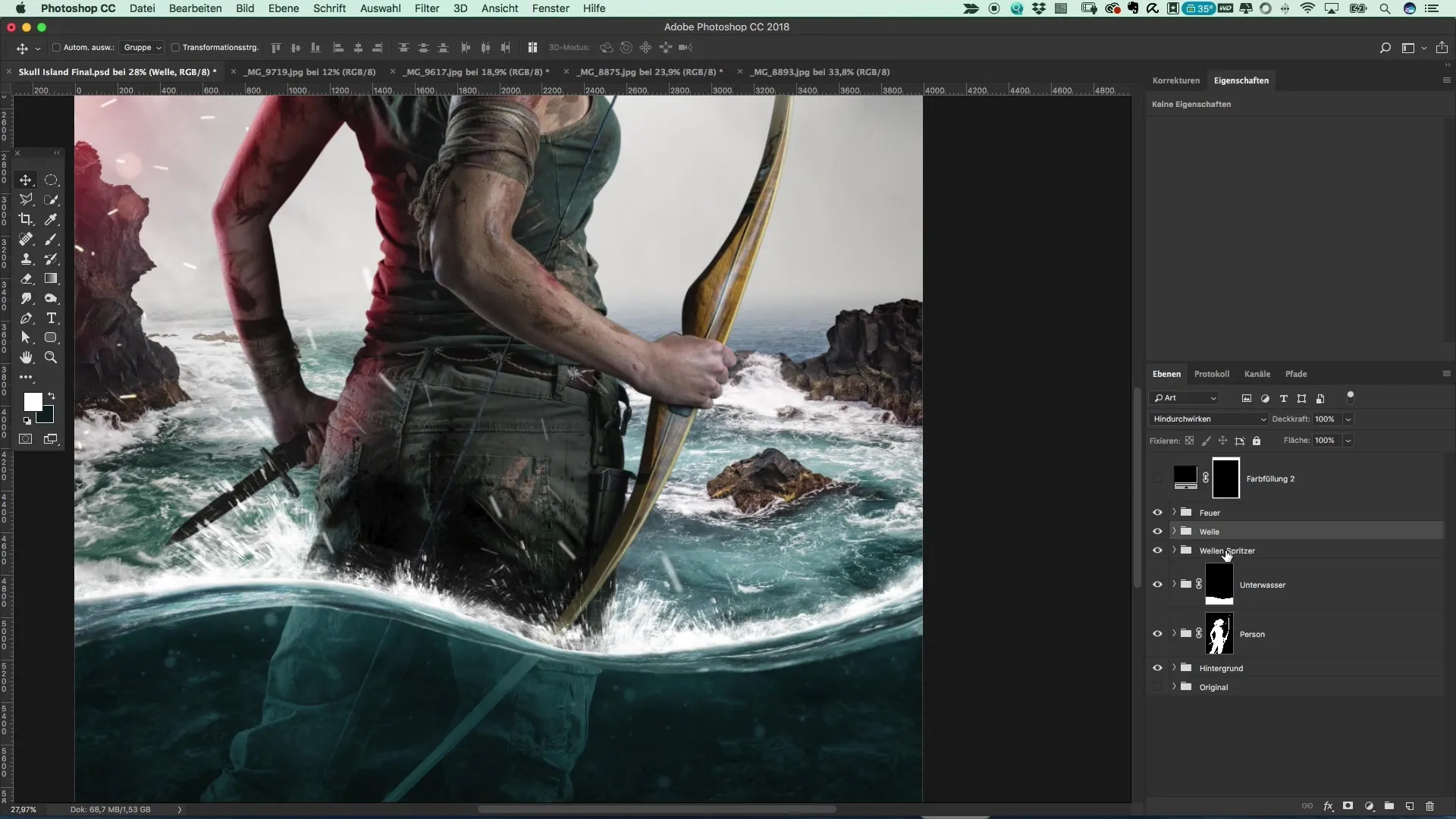
Task: Click the Deckkraft 100% input field
Action: pyautogui.click(x=1326, y=419)
